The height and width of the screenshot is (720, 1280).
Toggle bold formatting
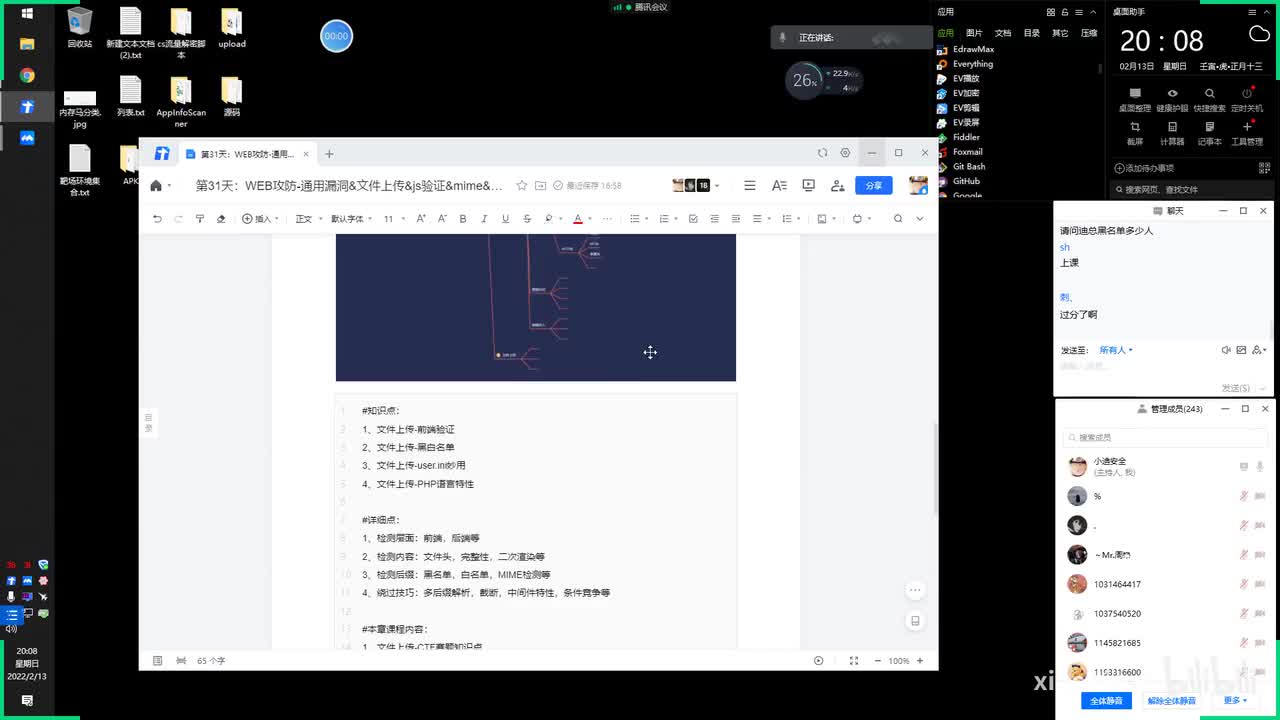click(463, 219)
